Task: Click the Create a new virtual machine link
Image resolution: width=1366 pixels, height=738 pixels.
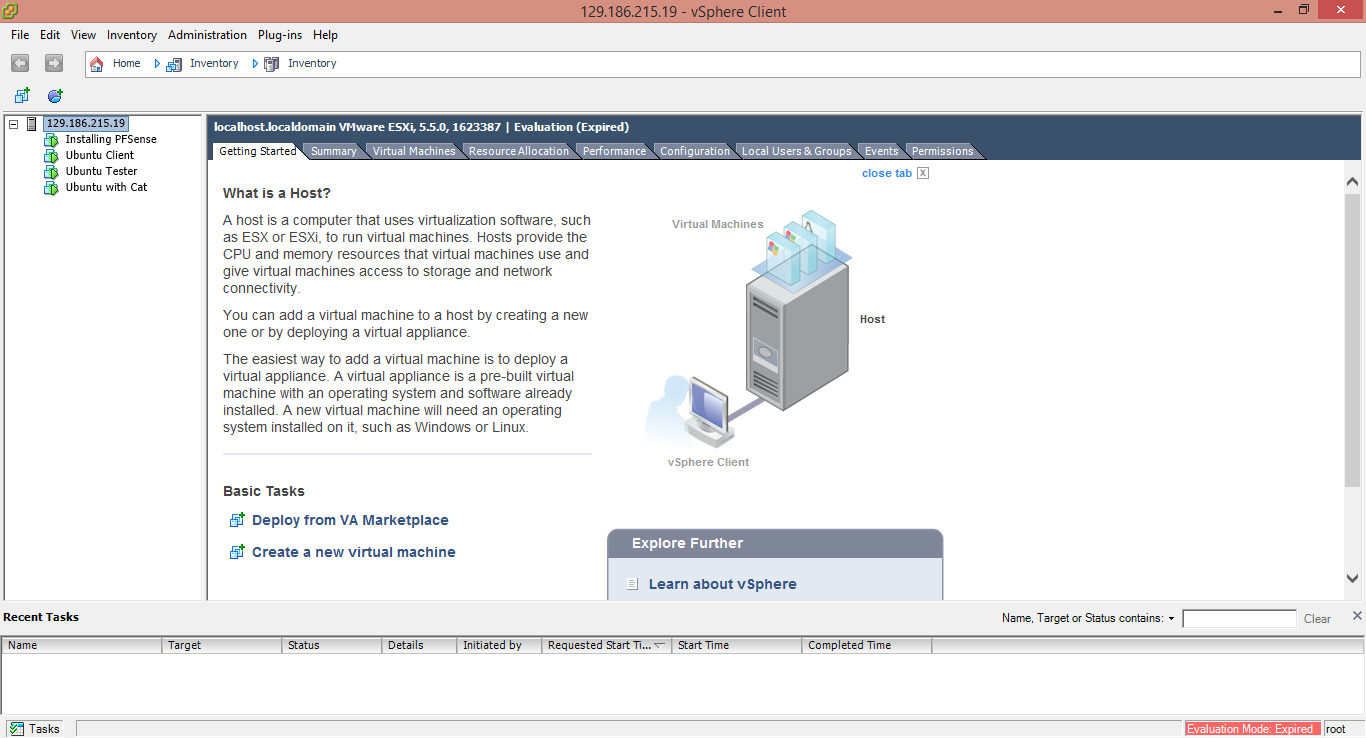Action: point(354,552)
